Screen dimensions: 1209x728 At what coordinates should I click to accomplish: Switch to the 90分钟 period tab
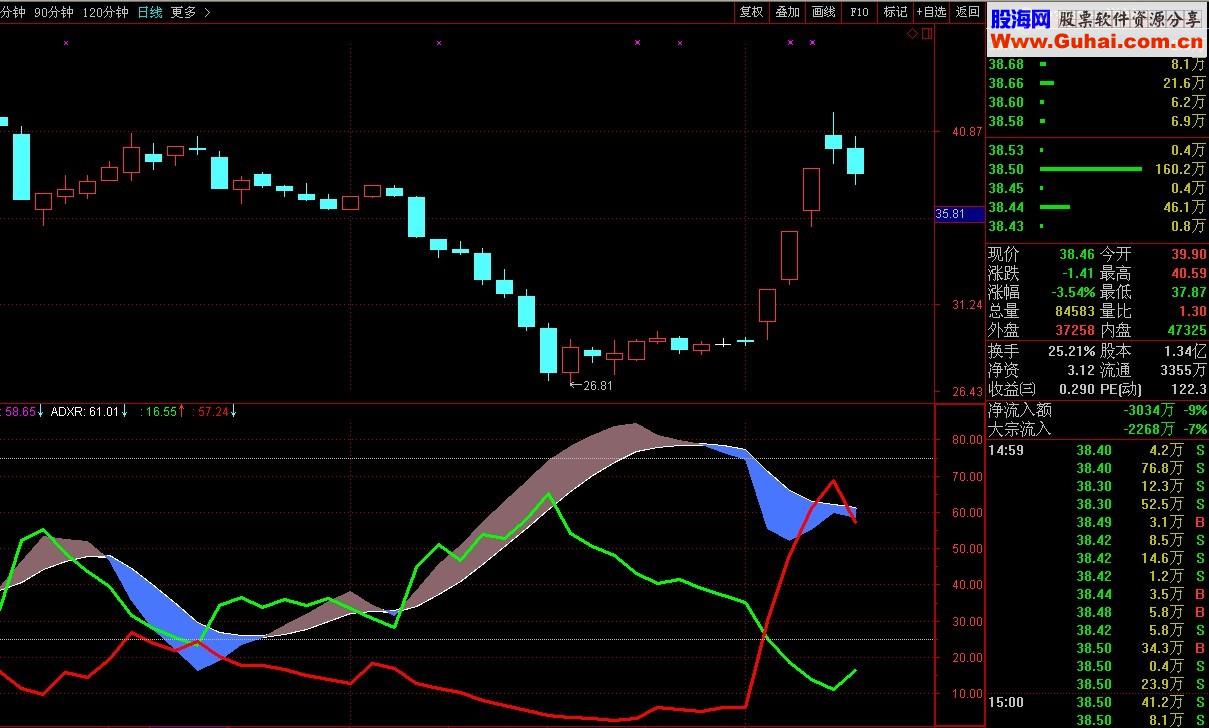[x=54, y=12]
